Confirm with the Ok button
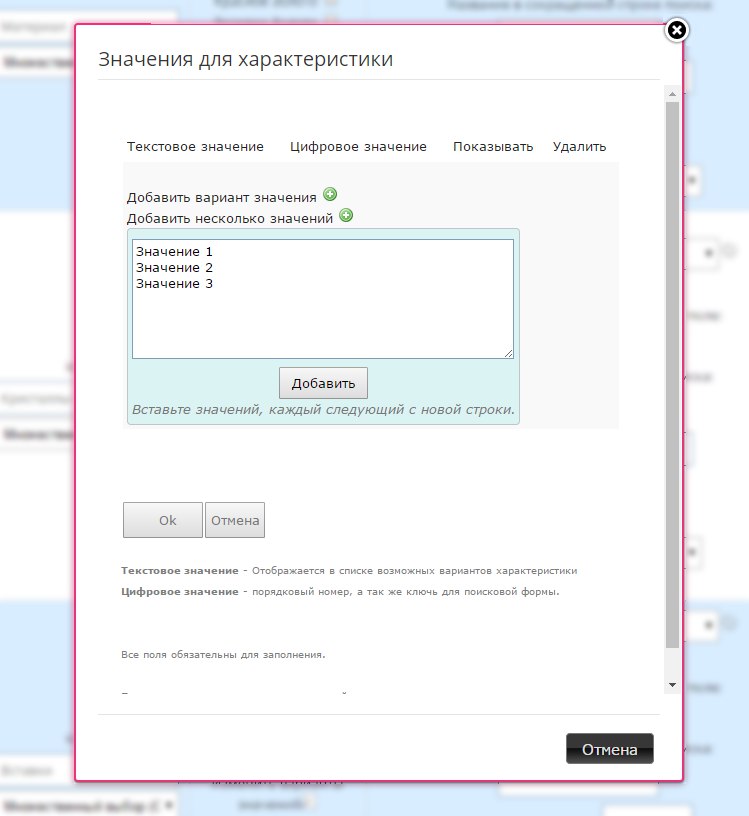Image resolution: width=749 pixels, height=816 pixels. 162,520
